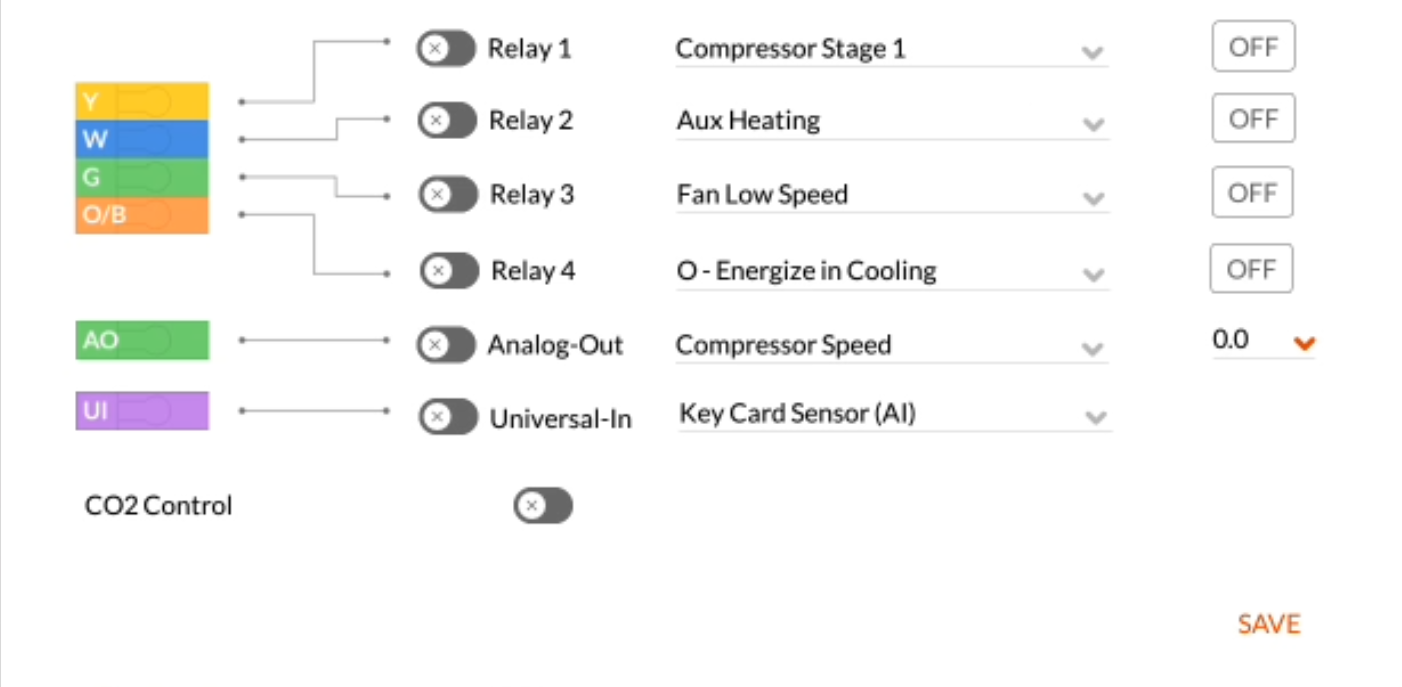
Task: Click the green G terminal block
Action: (x=142, y=178)
